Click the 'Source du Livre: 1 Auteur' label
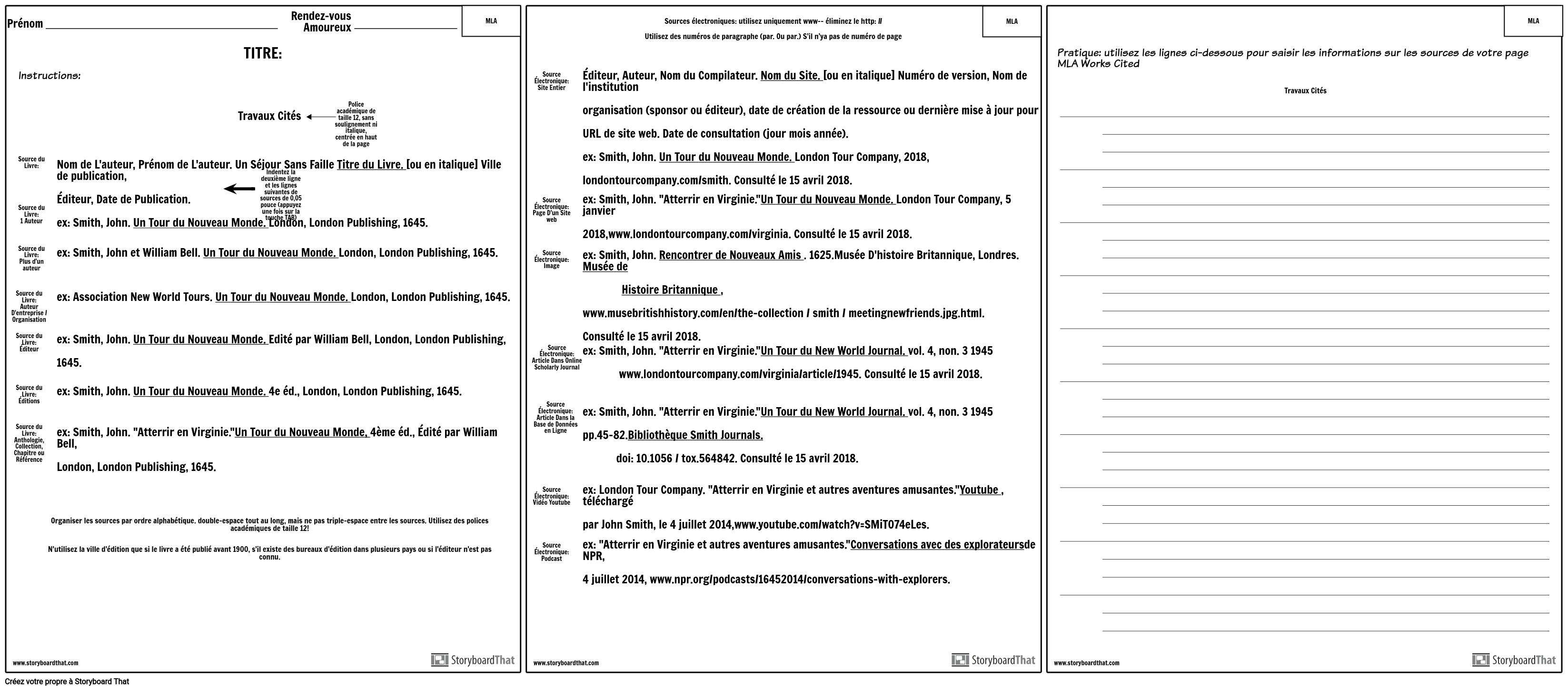 point(31,214)
